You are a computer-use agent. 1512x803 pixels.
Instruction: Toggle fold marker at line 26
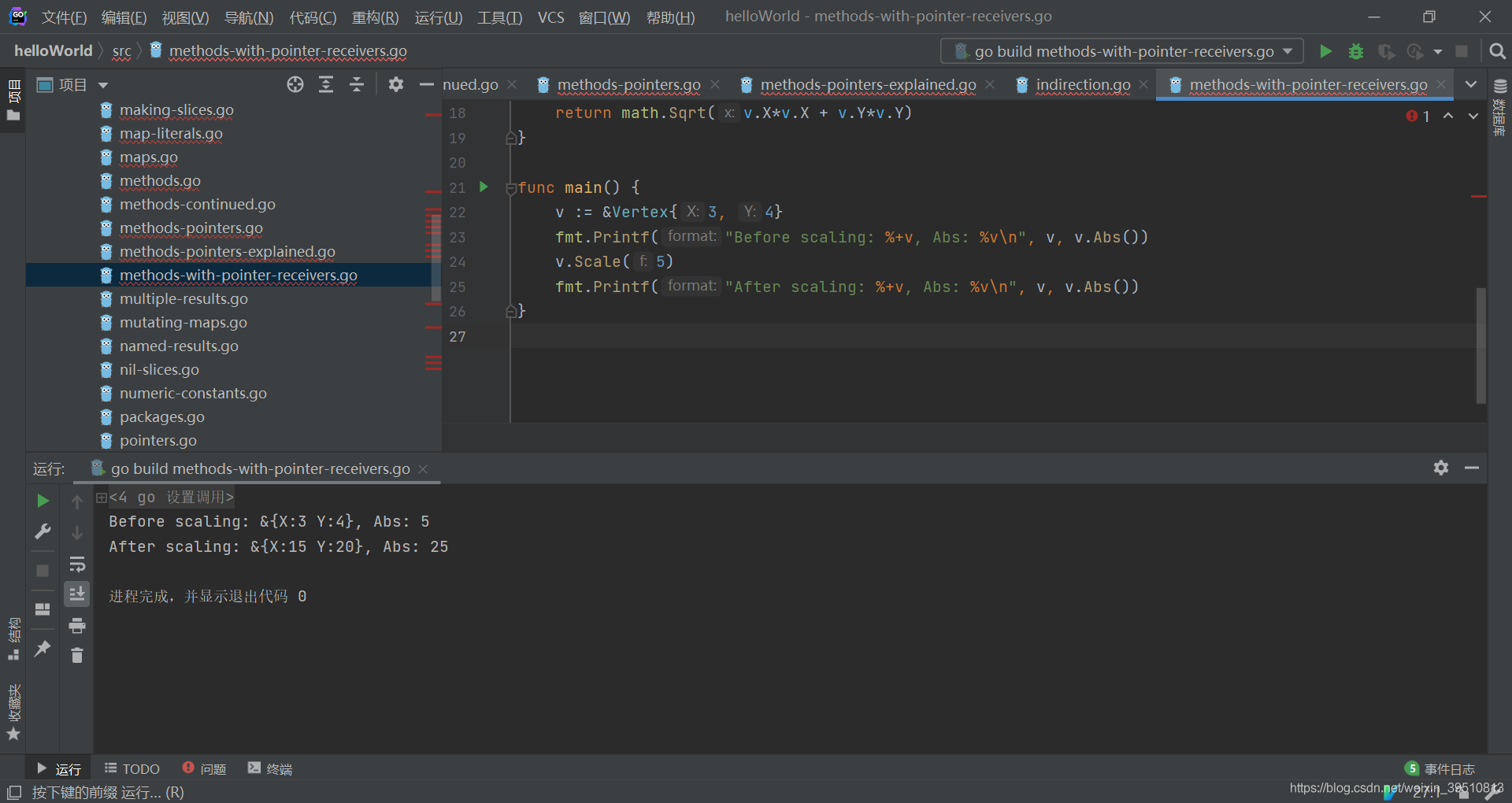[511, 311]
